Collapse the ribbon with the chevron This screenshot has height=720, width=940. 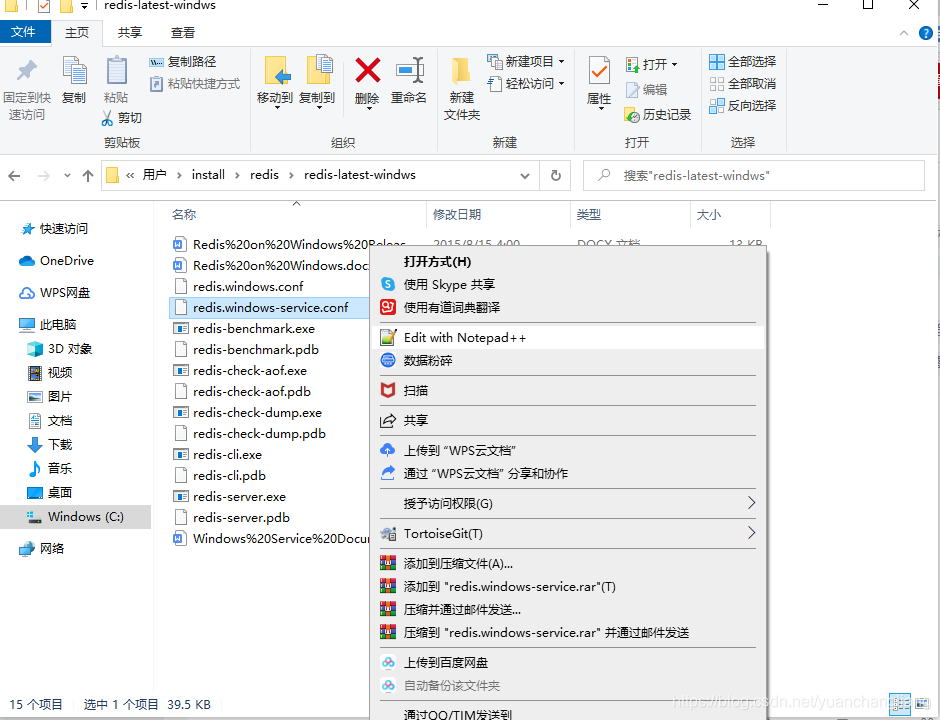click(x=903, y=34)
